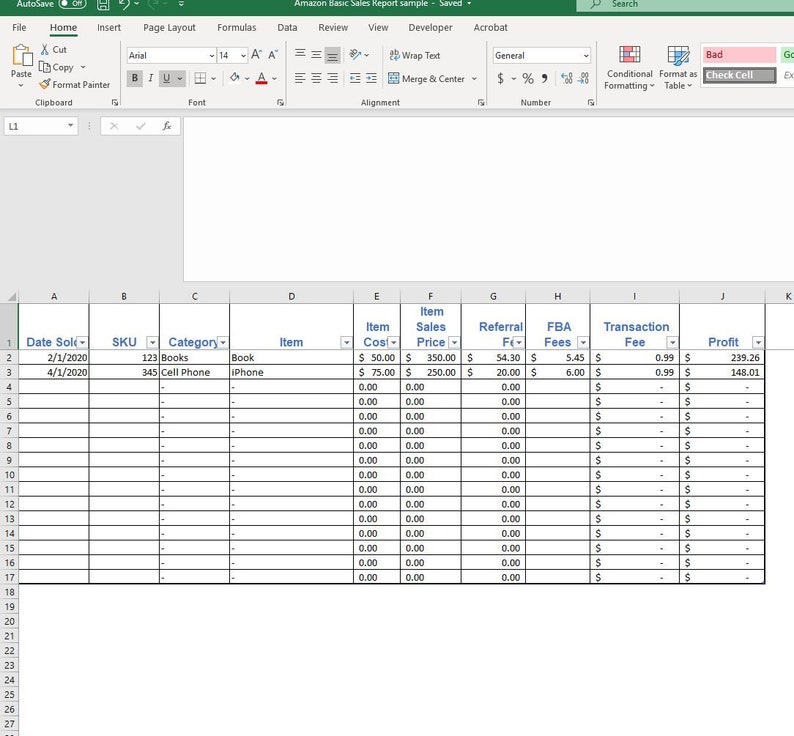Select cell containing iPhone
Screen dimensions: 794x736
pyautogui.click(x=291, y=372)
